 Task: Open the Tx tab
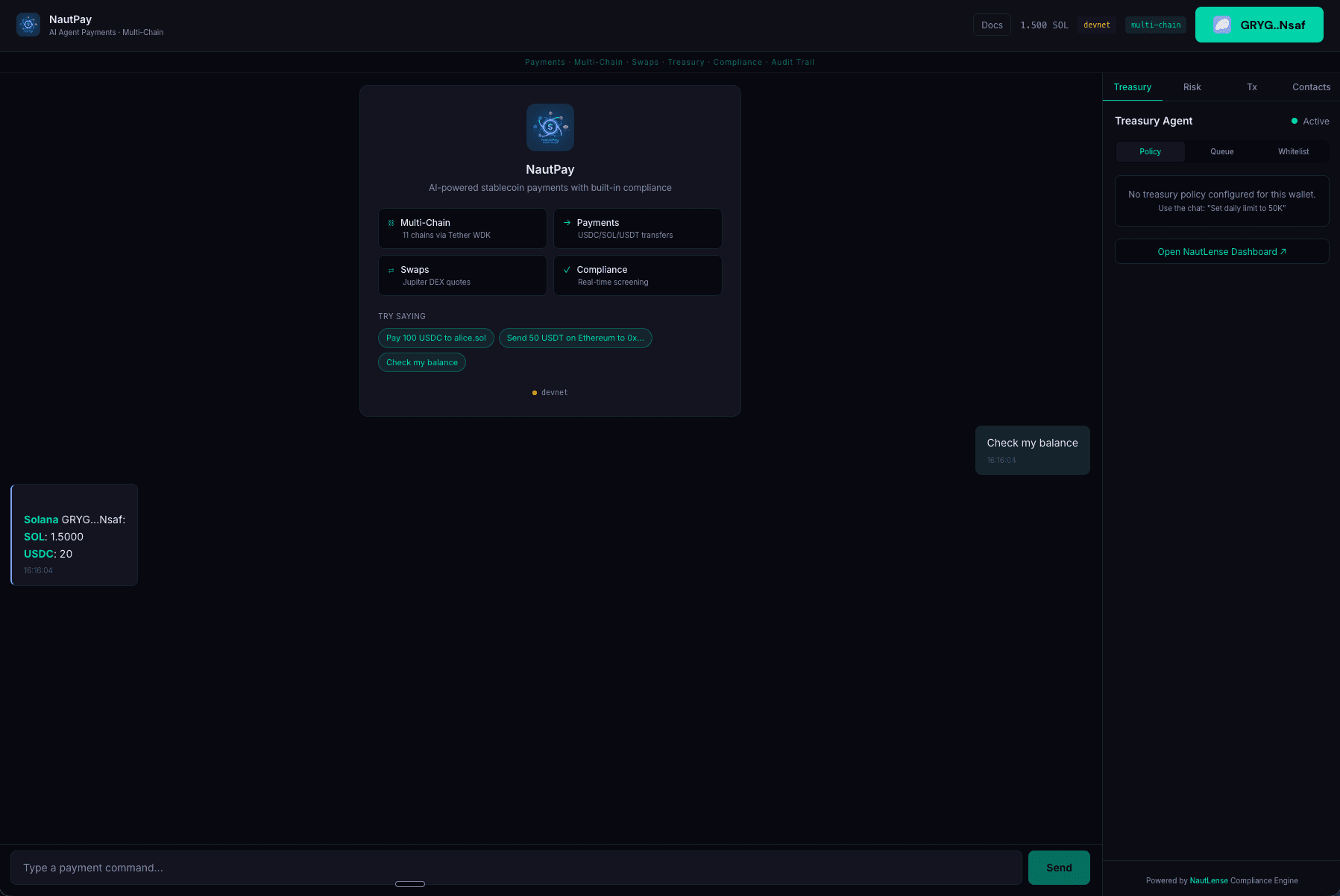[x=1252, y=87]
